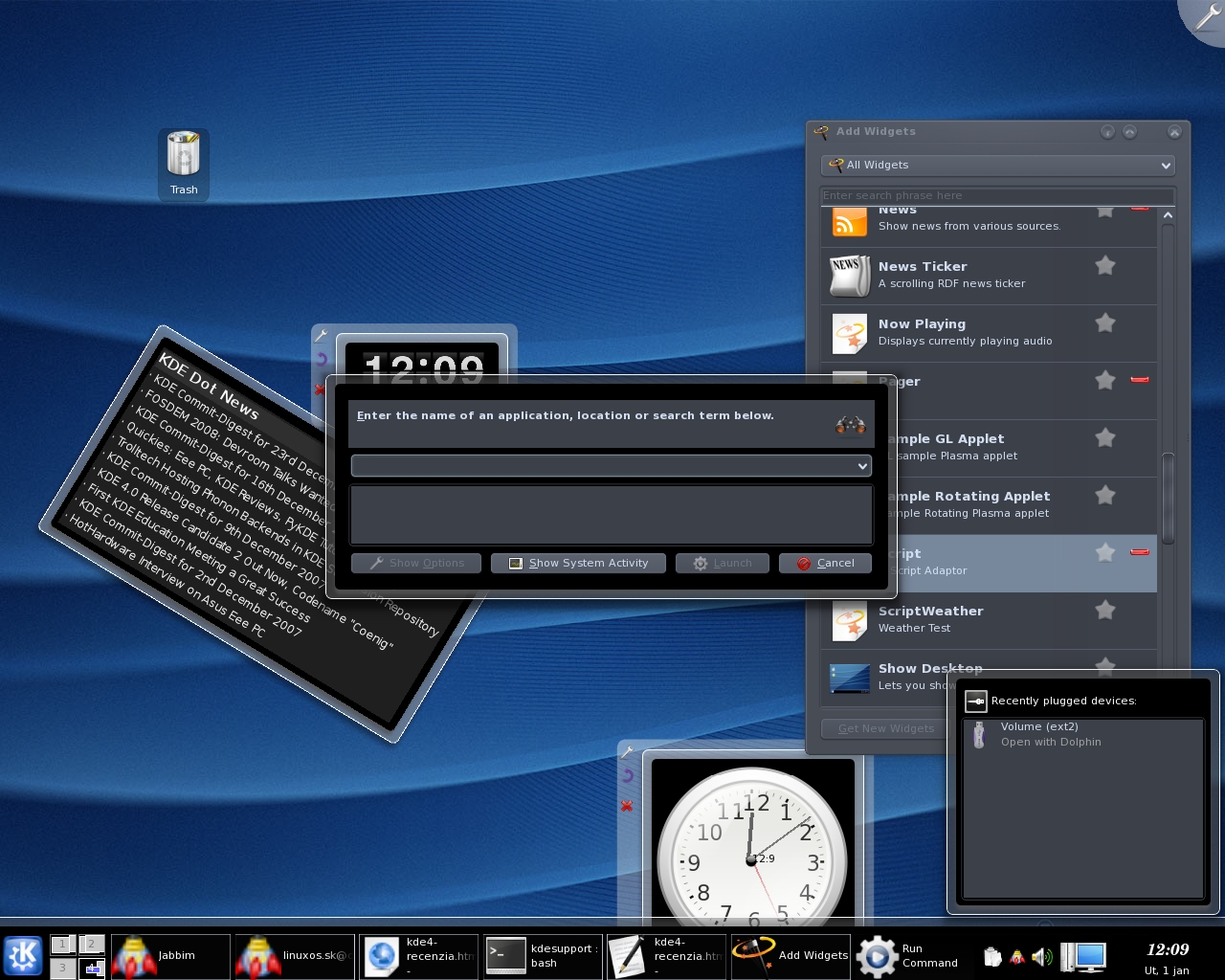Viewport: 1225px width, 980px height.
Task: Toggle favorite star for Now Playing
Action: click(1105, 323)
